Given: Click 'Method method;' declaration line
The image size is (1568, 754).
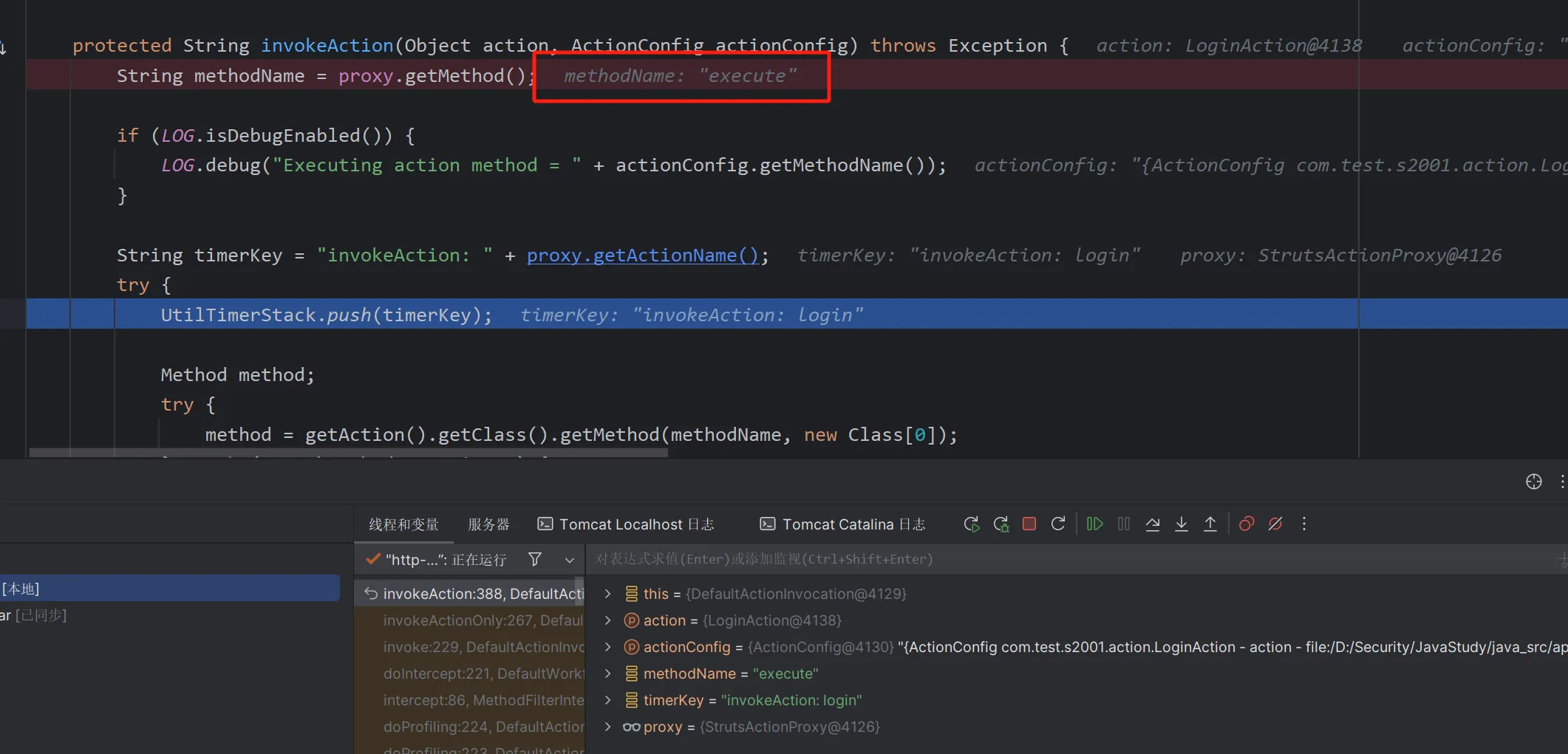Looking at the screenshot, I should pos(237,375).
